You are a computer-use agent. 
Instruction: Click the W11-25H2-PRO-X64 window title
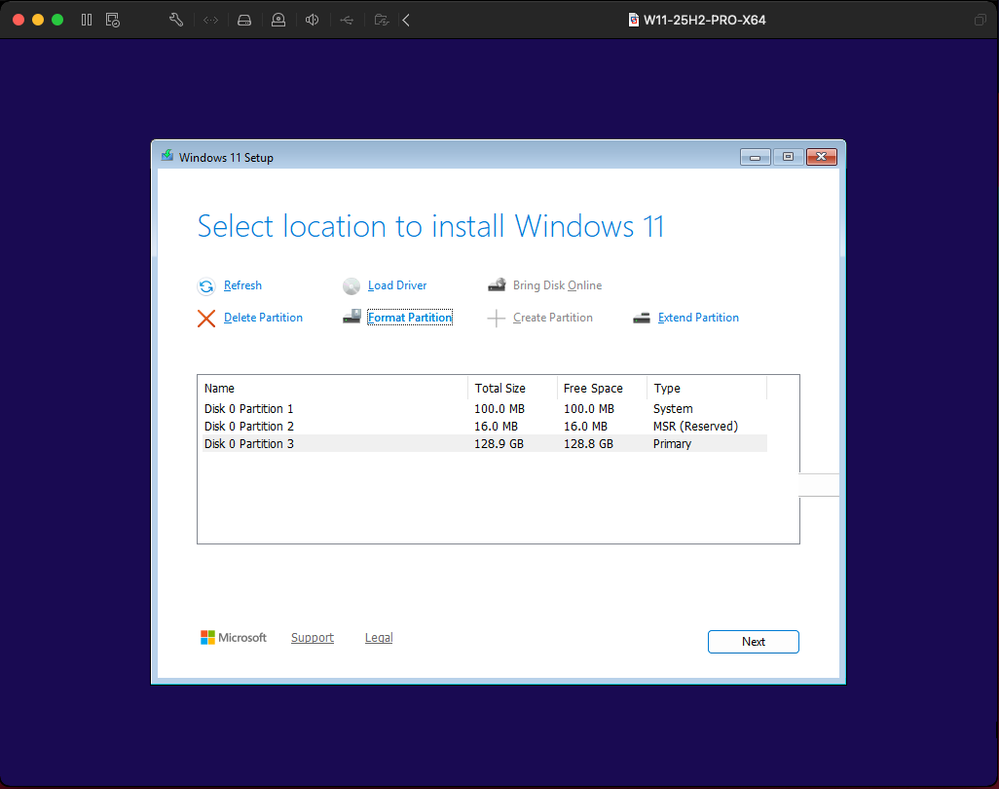704,20
